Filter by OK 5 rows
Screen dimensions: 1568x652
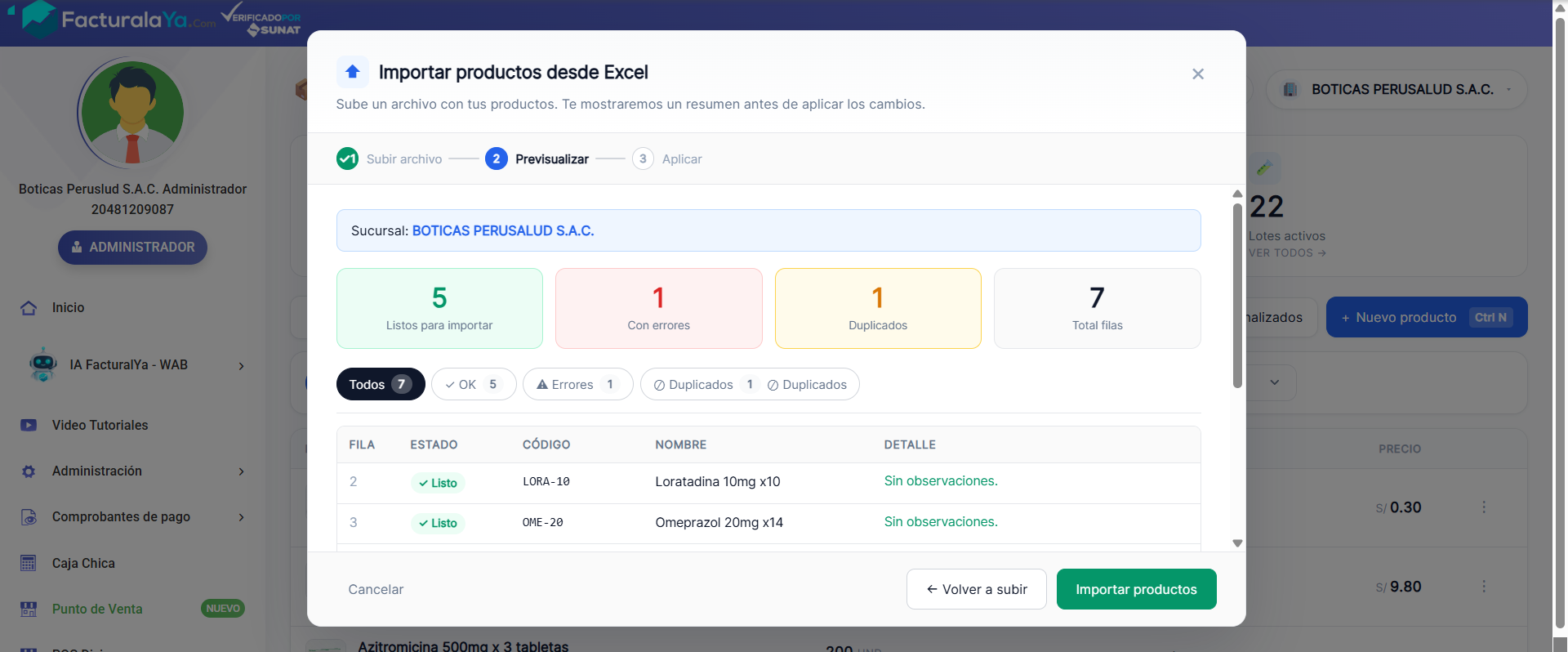point(474,384)
